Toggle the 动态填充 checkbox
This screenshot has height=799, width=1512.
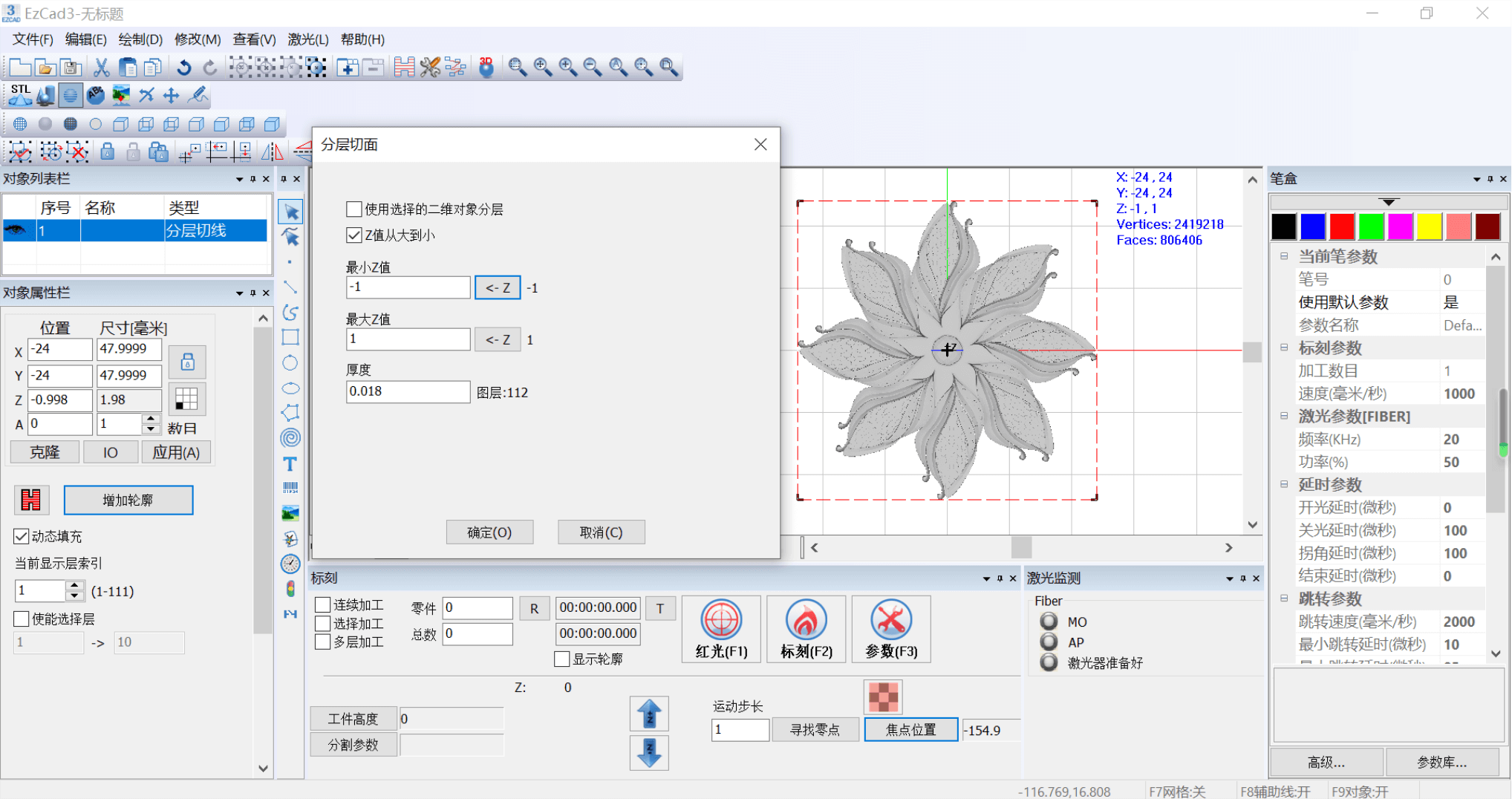[x=22, y=536]
